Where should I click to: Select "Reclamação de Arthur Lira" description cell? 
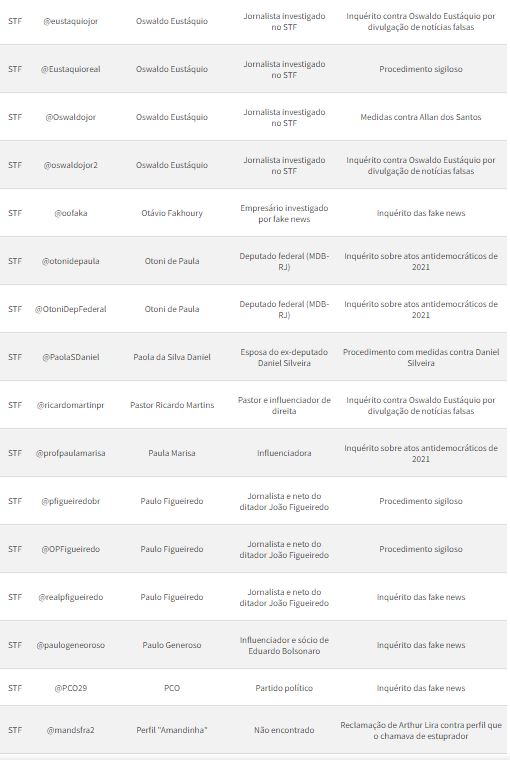pyautogui.click(x=421, y=730)
